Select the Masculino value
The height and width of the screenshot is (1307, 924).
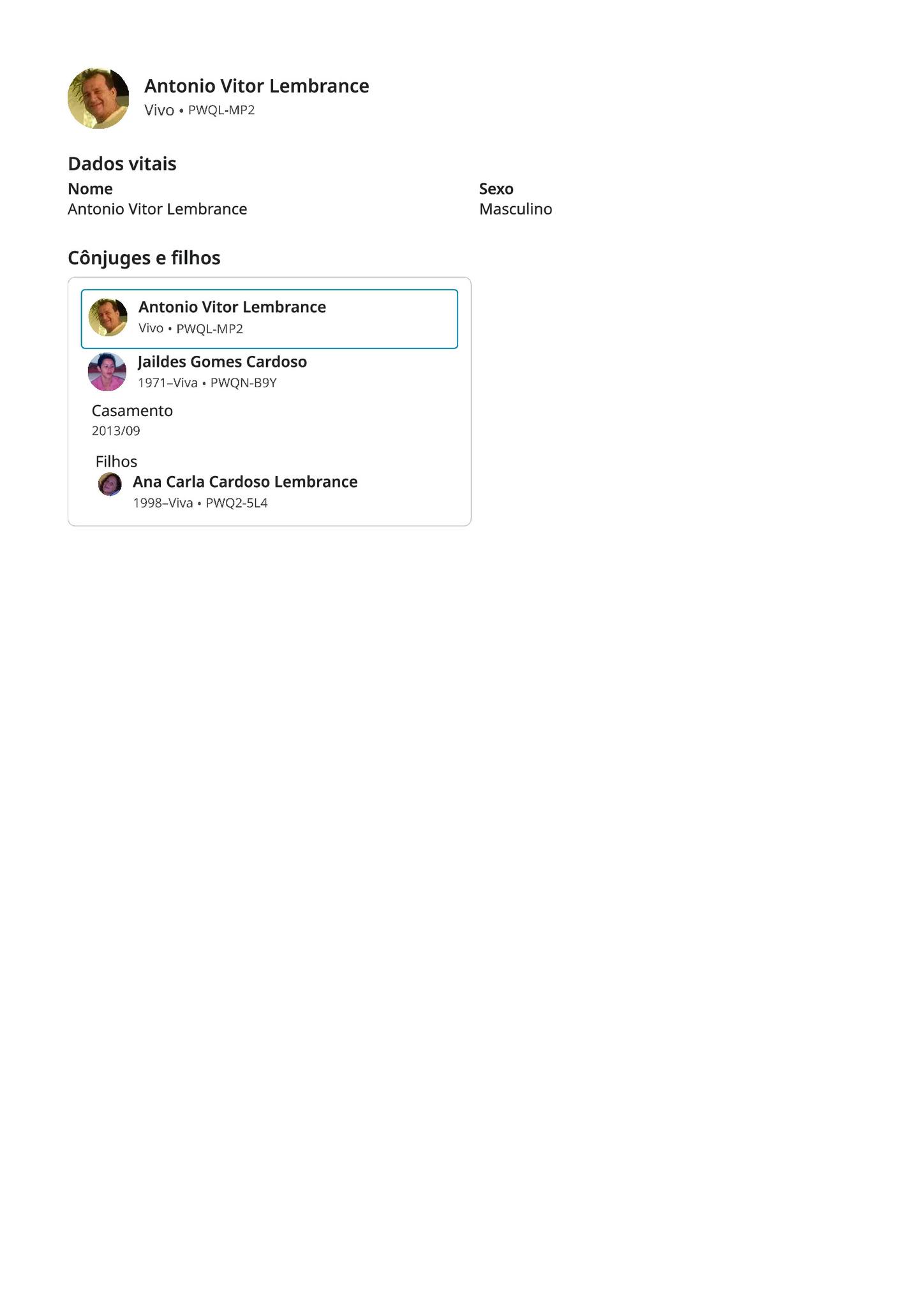pos(516,209)
